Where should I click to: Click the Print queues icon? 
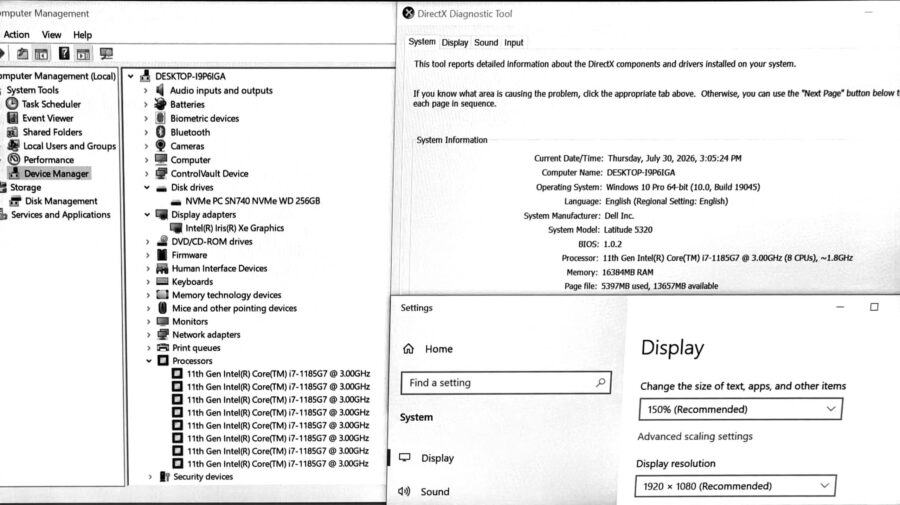tap(163, 347)
